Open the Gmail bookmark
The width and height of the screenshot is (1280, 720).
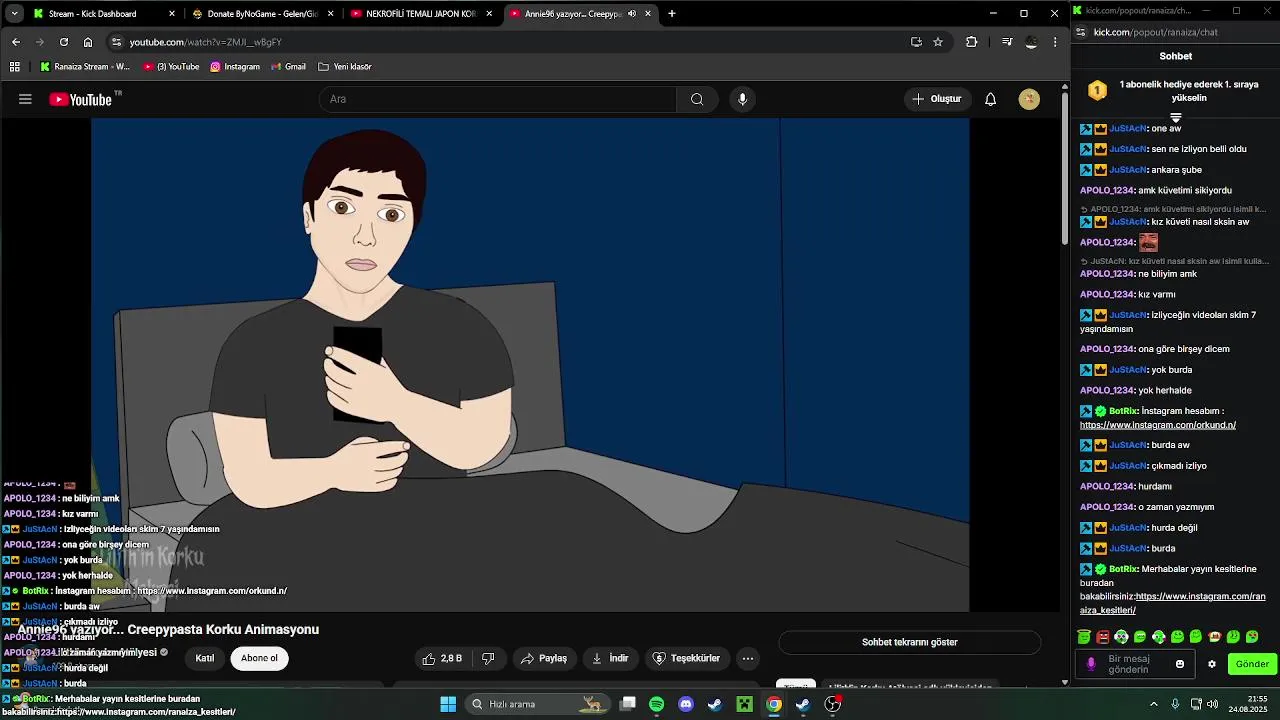click(x=287, y=67)
